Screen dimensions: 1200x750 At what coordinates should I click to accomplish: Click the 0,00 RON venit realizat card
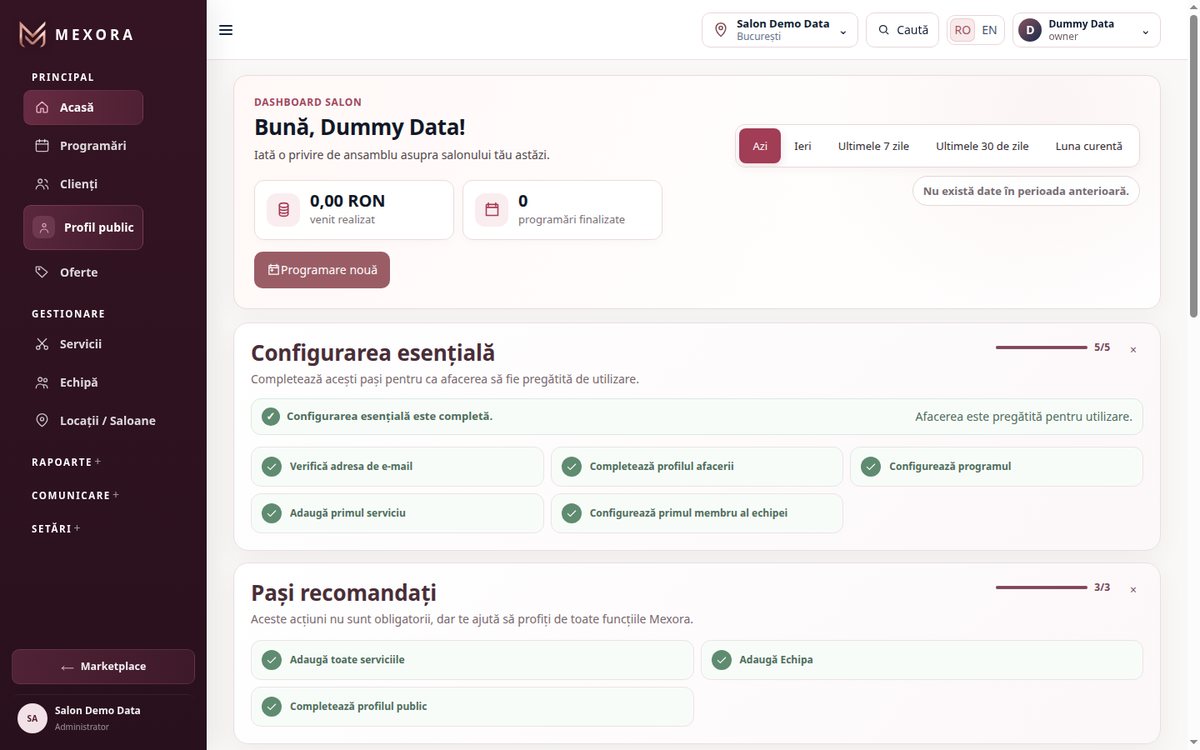354,210
